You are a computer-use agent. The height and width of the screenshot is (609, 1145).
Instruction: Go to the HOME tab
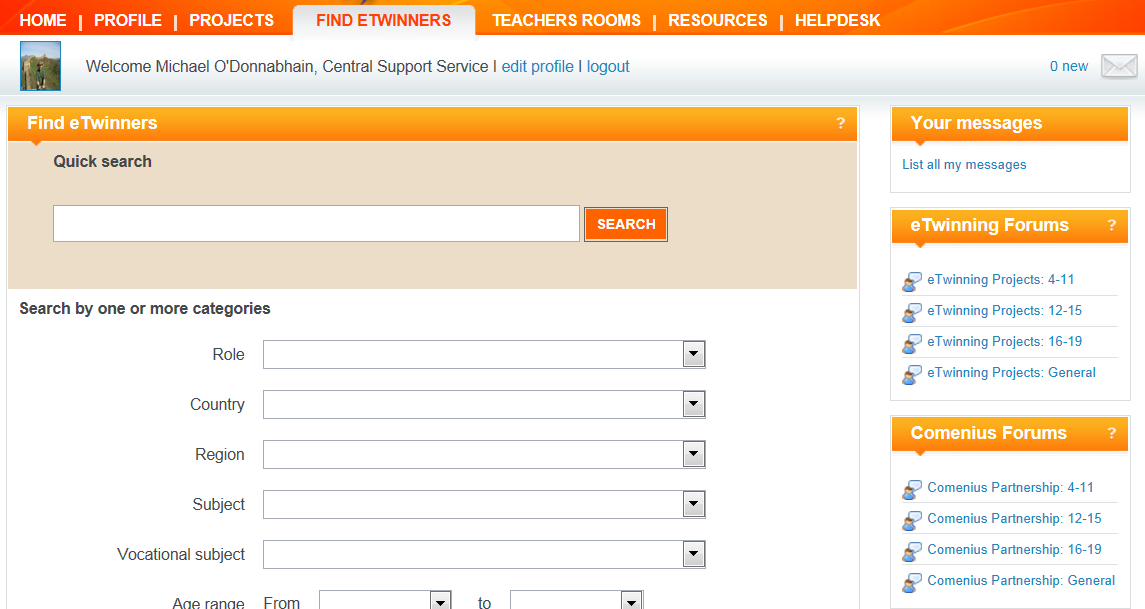(43, 20)
